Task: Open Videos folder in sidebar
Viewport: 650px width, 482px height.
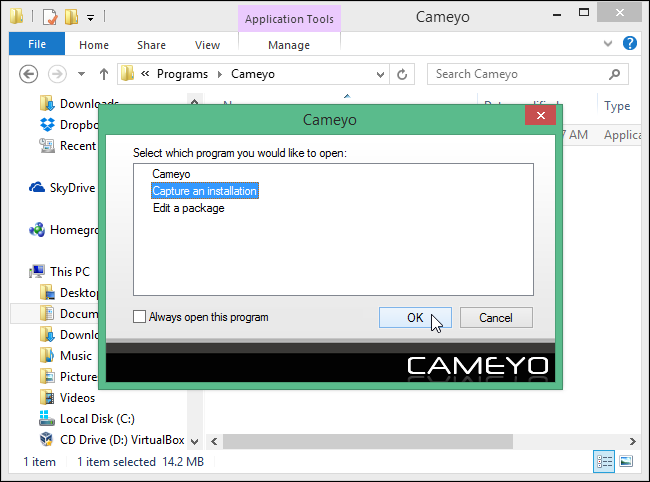Action: point(68,398)
